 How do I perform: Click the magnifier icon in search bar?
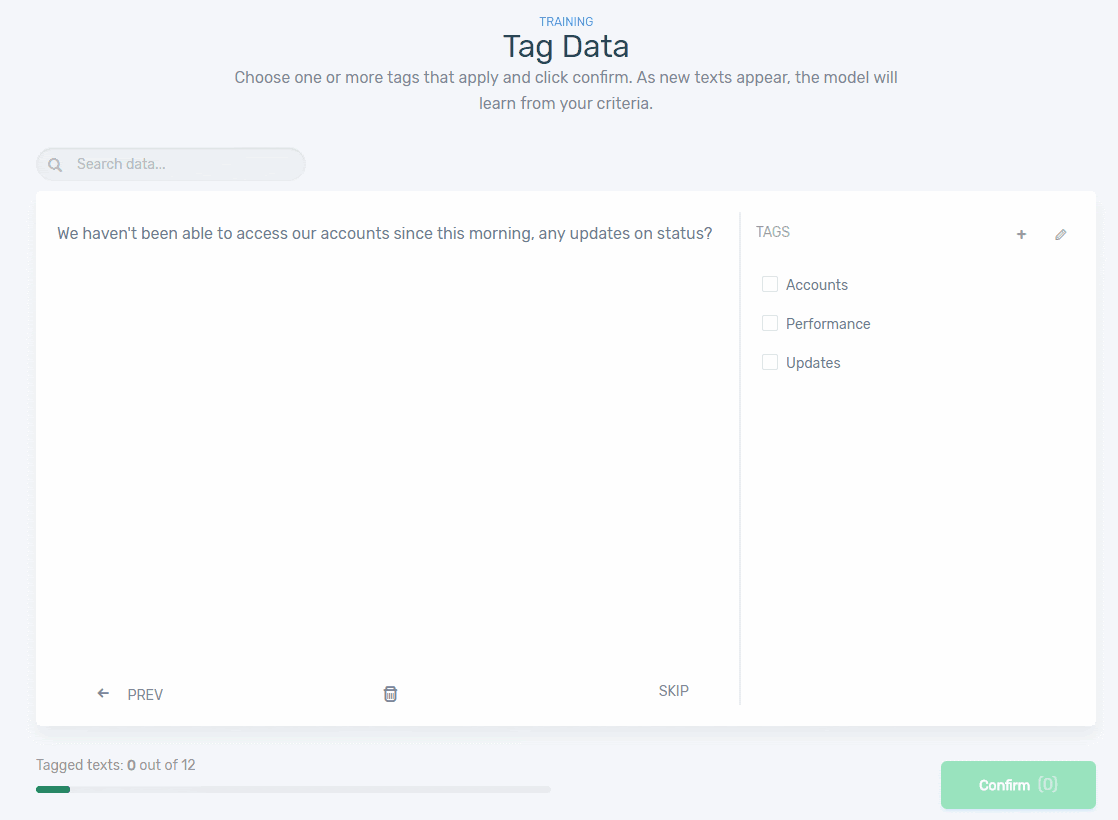(55, 165)
